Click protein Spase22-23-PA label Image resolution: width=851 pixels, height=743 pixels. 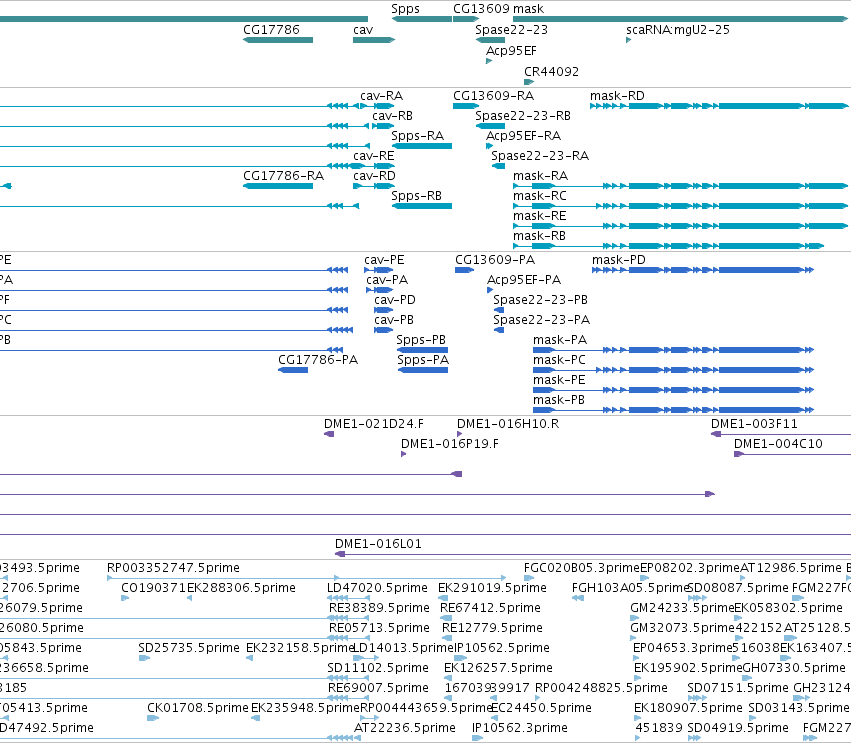tap(541, 320)
